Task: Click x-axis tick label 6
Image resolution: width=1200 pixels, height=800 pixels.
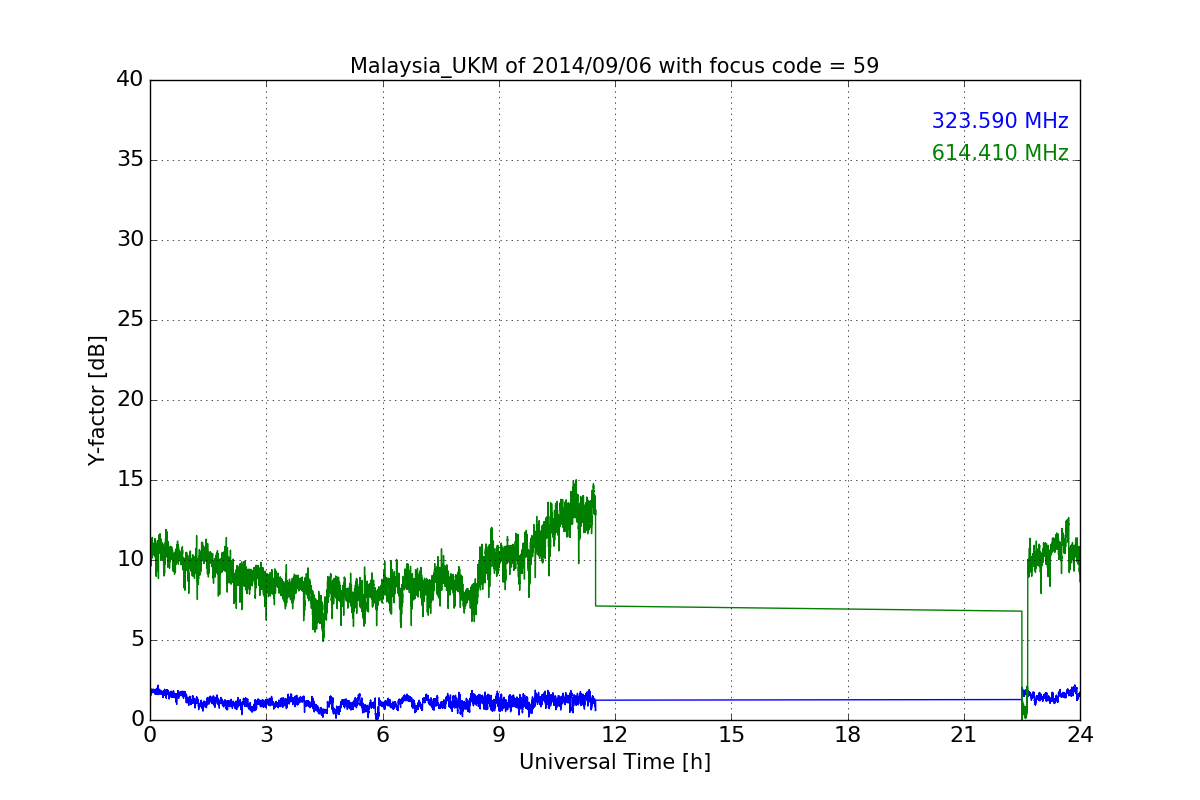Action: click(x=382, y=735)
